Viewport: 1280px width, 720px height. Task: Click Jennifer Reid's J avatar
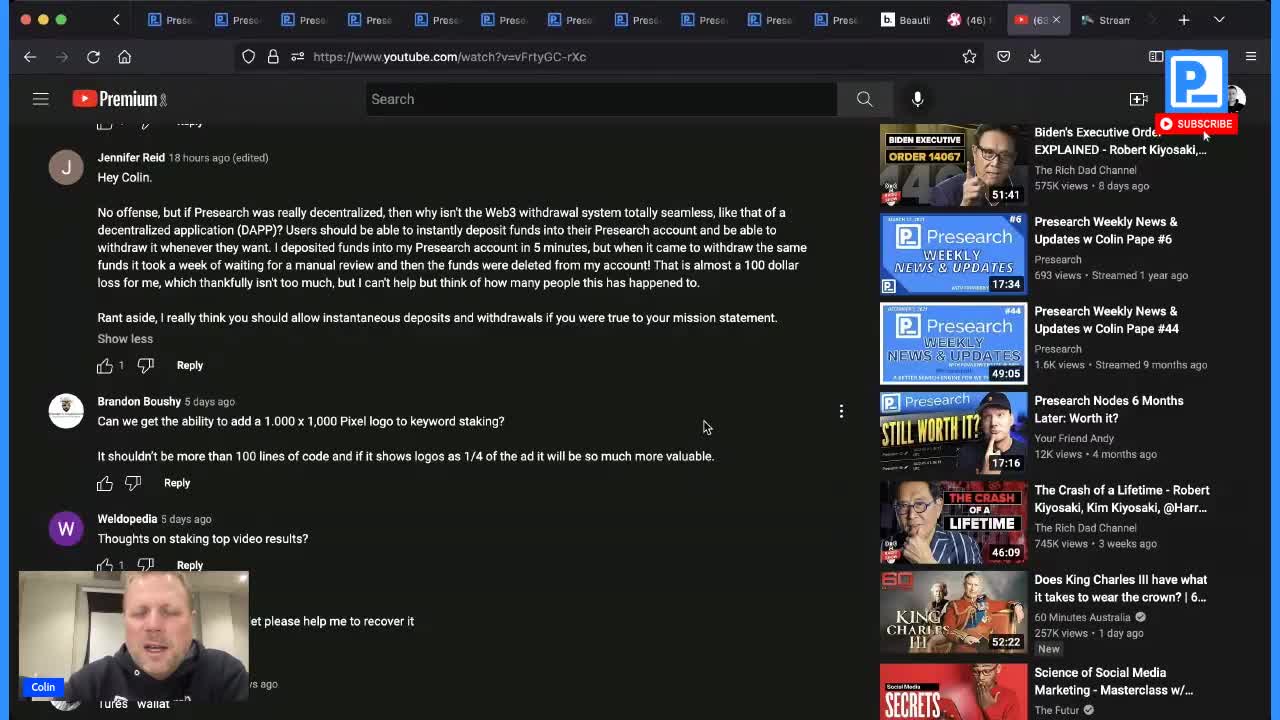click(x=66, y=167)
